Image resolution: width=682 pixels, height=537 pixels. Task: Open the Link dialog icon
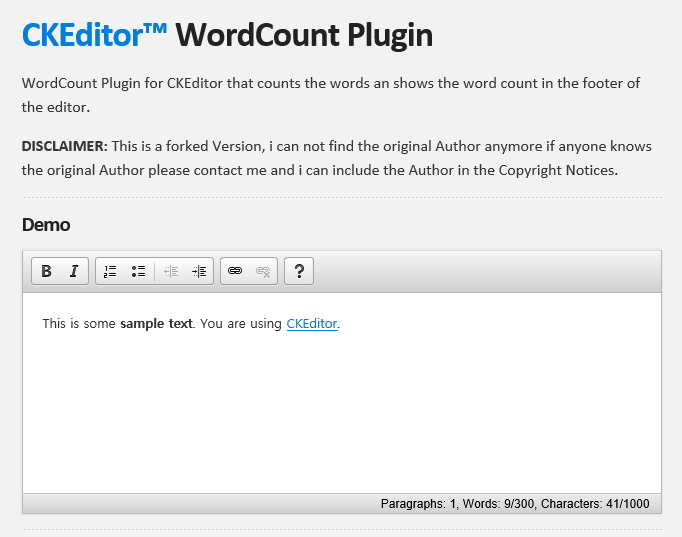pyautogui.click(x=235, y=271)
